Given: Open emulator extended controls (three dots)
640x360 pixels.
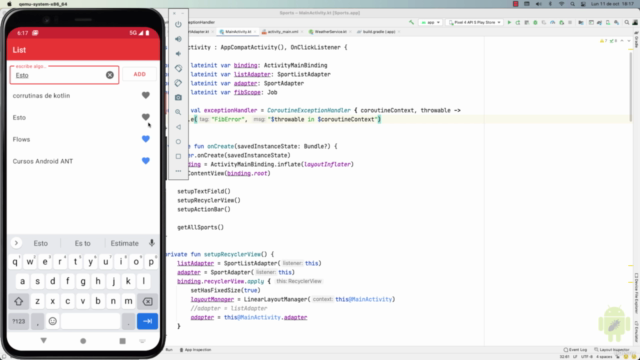Looking at the screenshot, I should tap(178, 171).
